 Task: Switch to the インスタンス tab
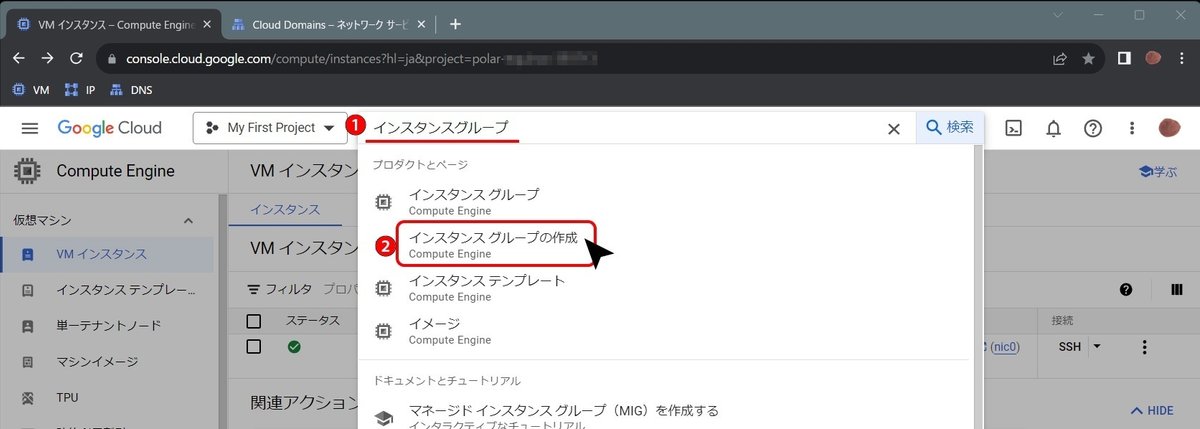pos(285,209)
